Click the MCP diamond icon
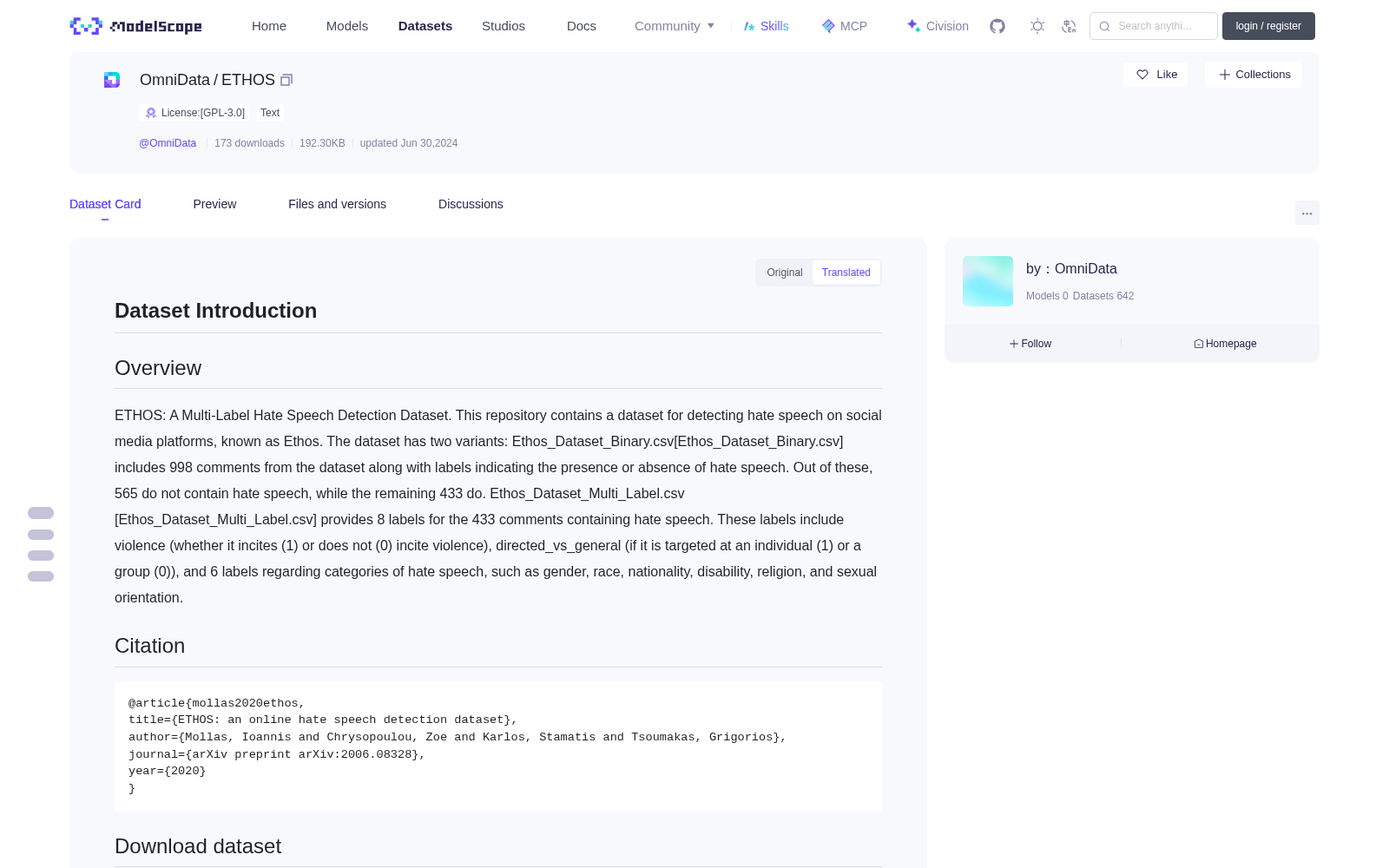Viewport: 1389px width, 868px height. [x=828, y=26]
